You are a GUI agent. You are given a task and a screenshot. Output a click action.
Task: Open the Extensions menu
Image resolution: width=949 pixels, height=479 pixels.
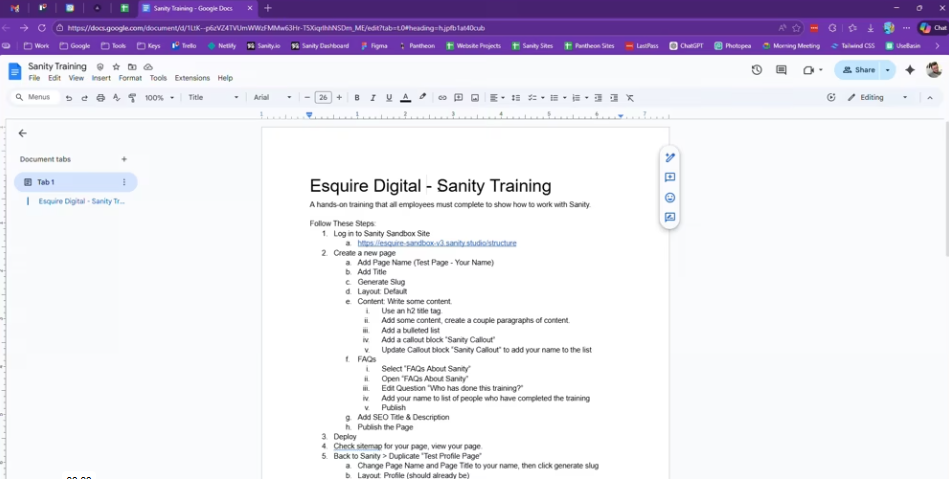(x=192, y=78)
